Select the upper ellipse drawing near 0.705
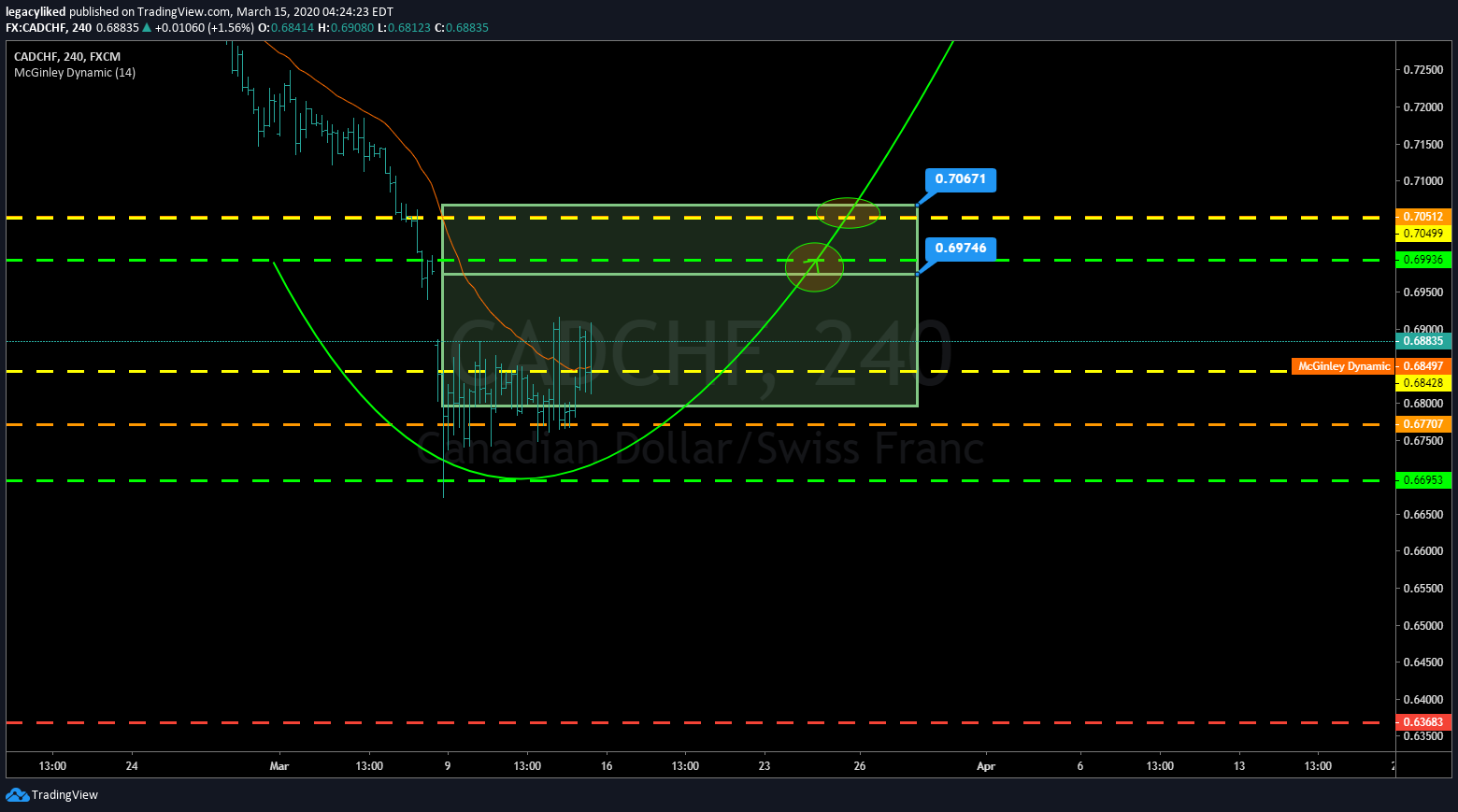 [848, 213]
